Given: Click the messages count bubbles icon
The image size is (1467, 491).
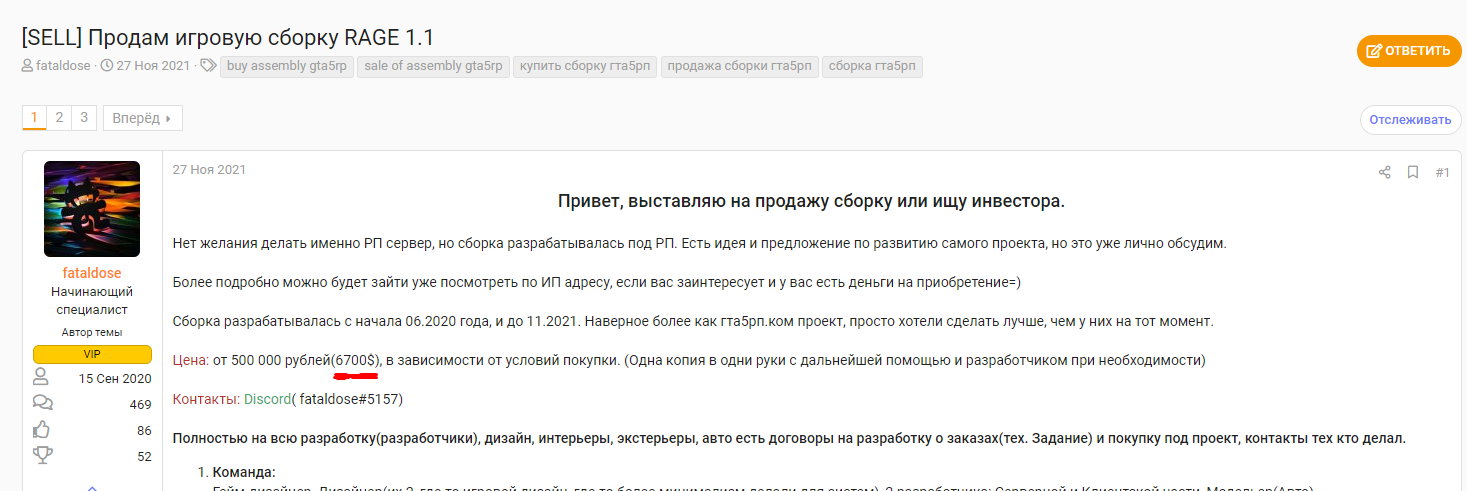Looking at the screenshot, I should pyautogui.click(x=43, y=403).
